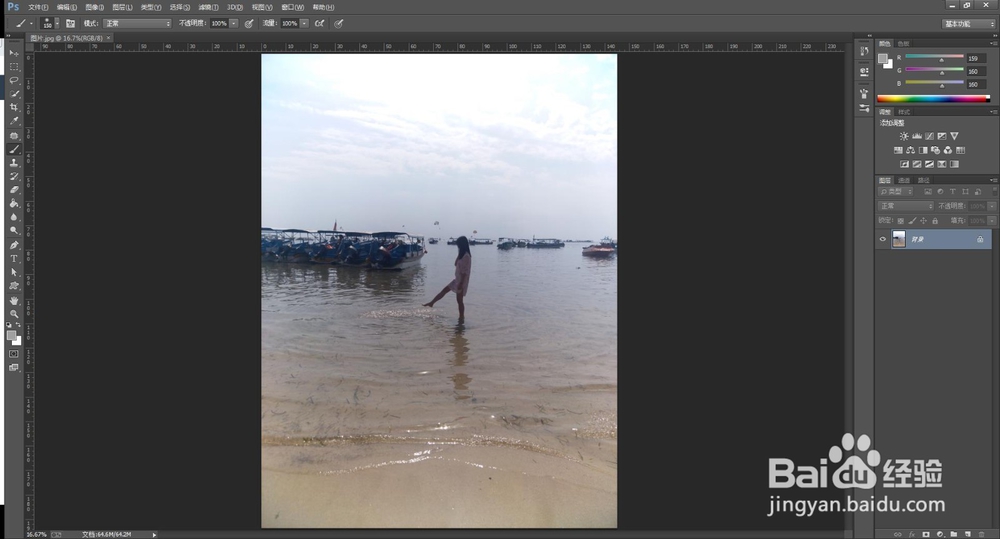Toggle lock transparent pixels
The height and width of the screenshot is (539, 1000).
(901, 221)
